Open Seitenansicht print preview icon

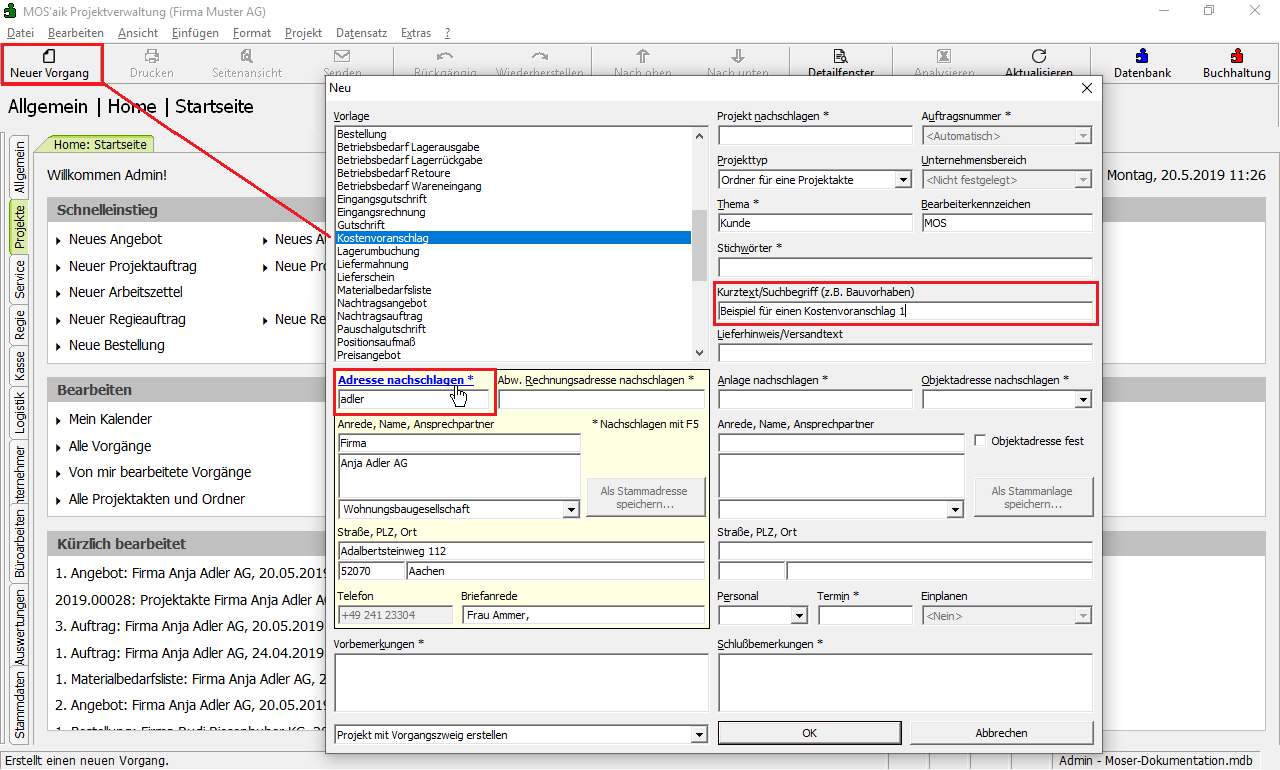pyautogui.click(x=246, y=57)
